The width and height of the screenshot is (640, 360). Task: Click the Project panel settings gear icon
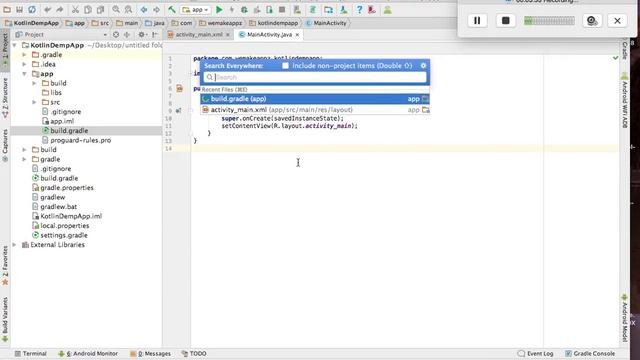coord(141,35)
